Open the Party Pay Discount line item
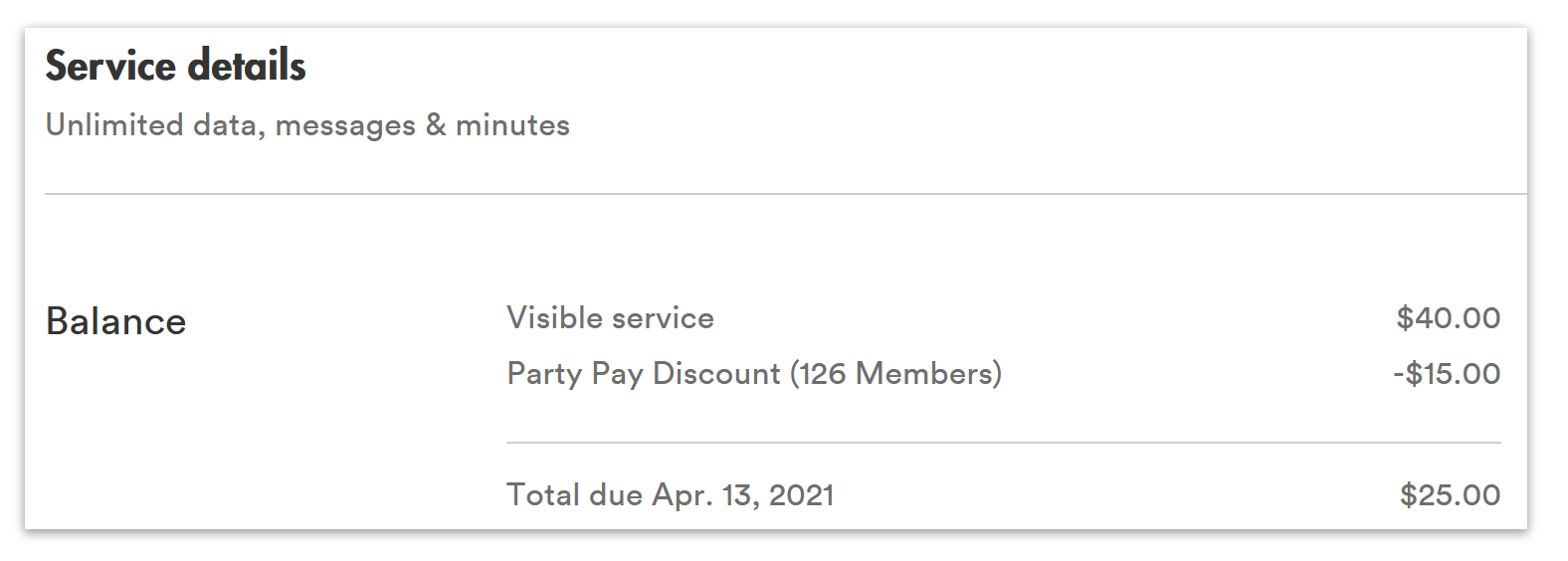Viewport: 1568px width, 561px height. 754,373
